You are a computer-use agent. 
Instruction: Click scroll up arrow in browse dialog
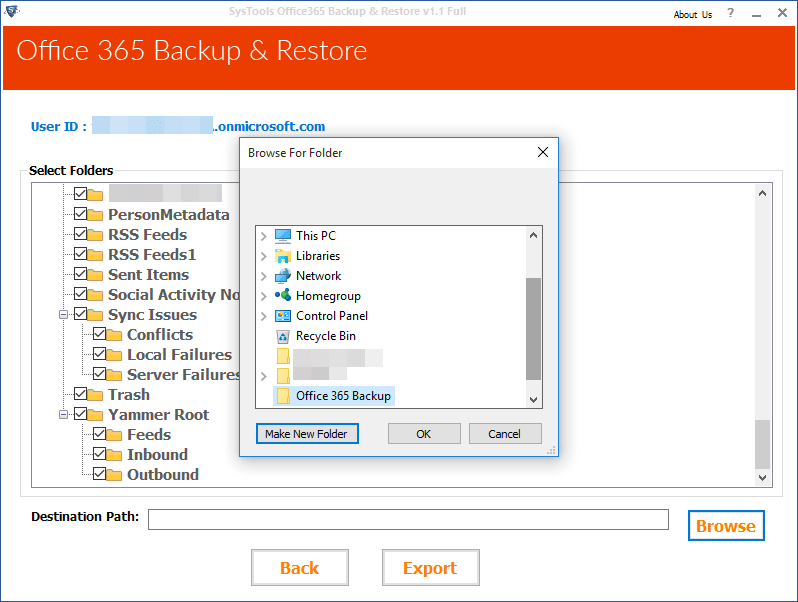pos(533,235)
